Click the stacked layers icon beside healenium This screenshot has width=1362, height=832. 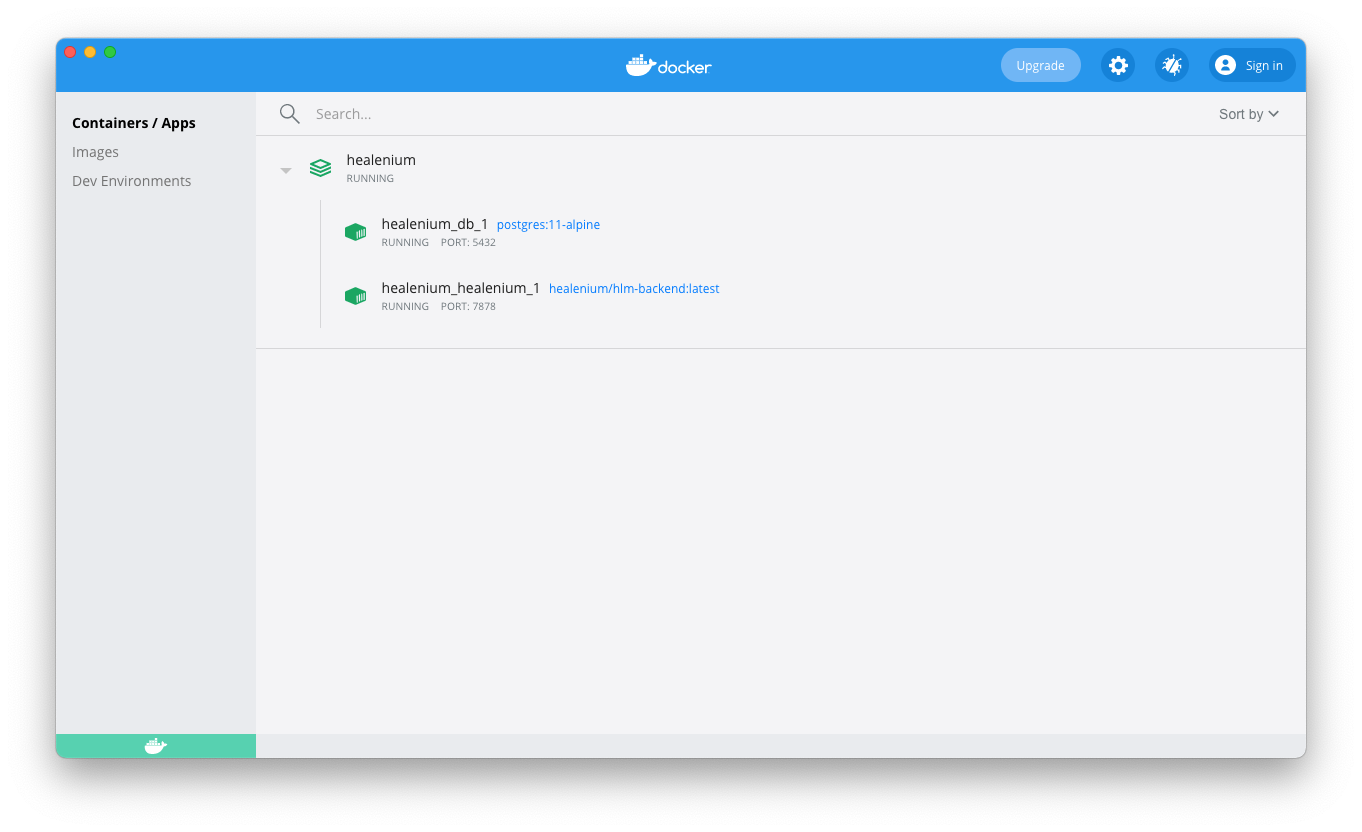[x=320, y=167]
